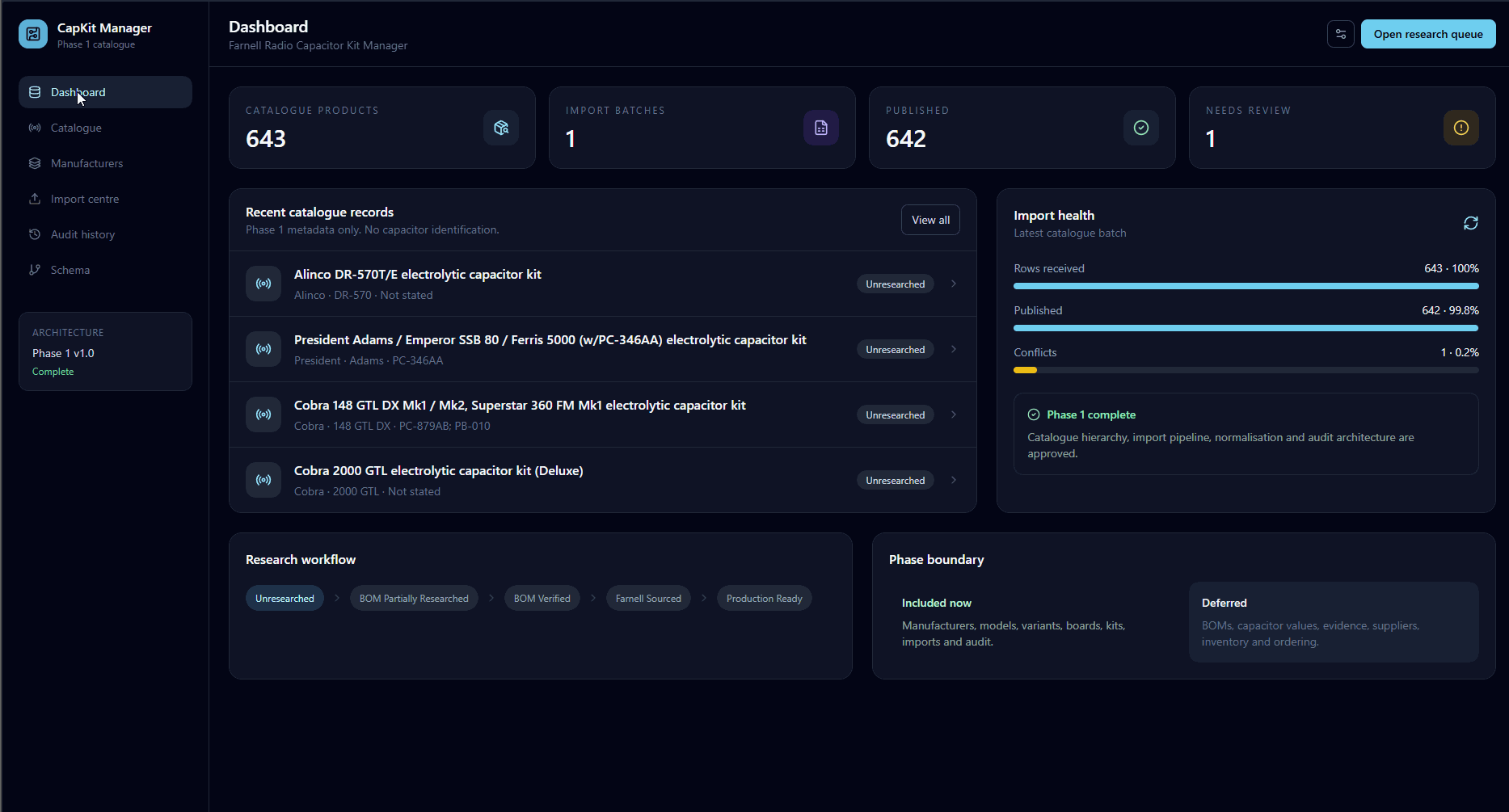Refresh the Import health panel
This screenshot has width=1509, height=812.
(x=1471, y=223)
